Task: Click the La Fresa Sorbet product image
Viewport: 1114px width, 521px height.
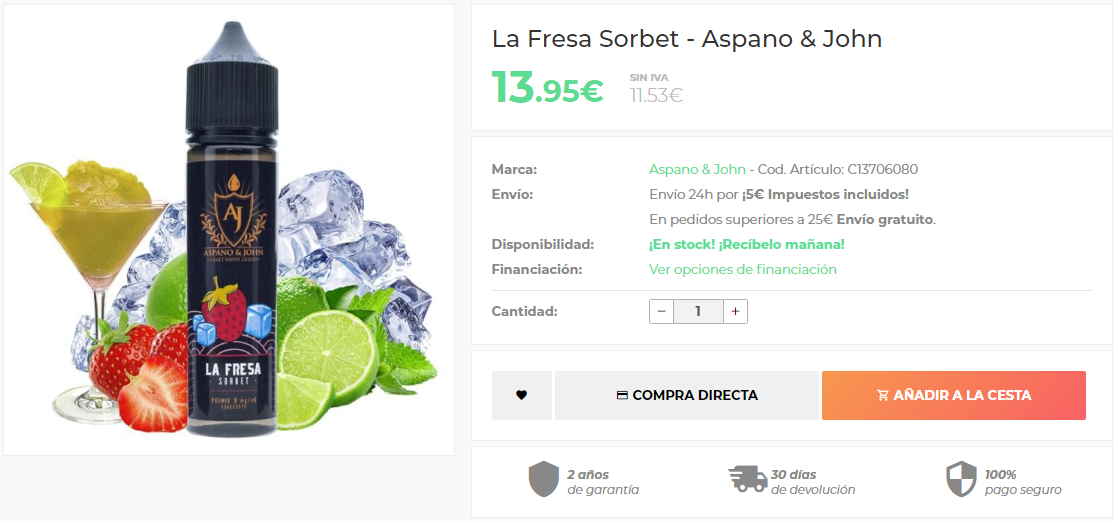Action: (229, 230)
